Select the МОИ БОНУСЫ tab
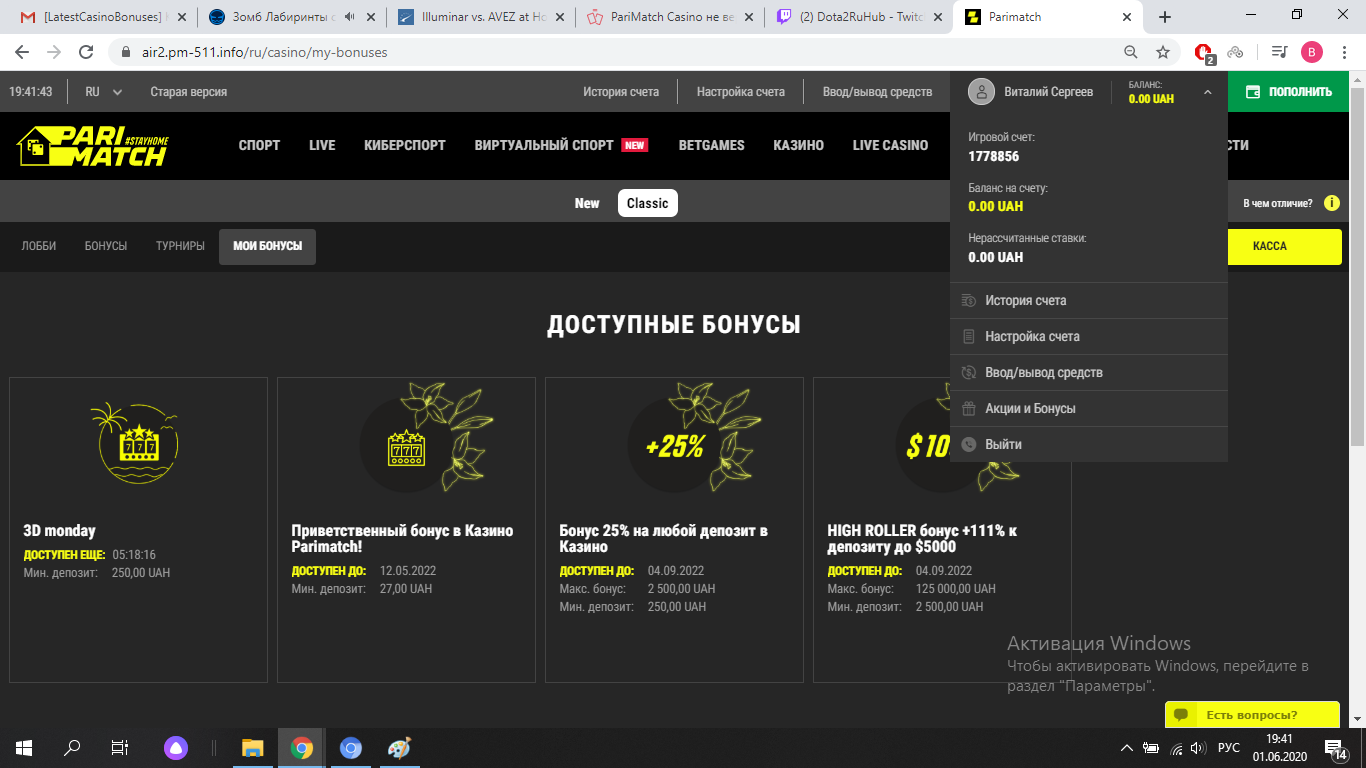Screen dimensions: 1366x768 tap(267, 247)
